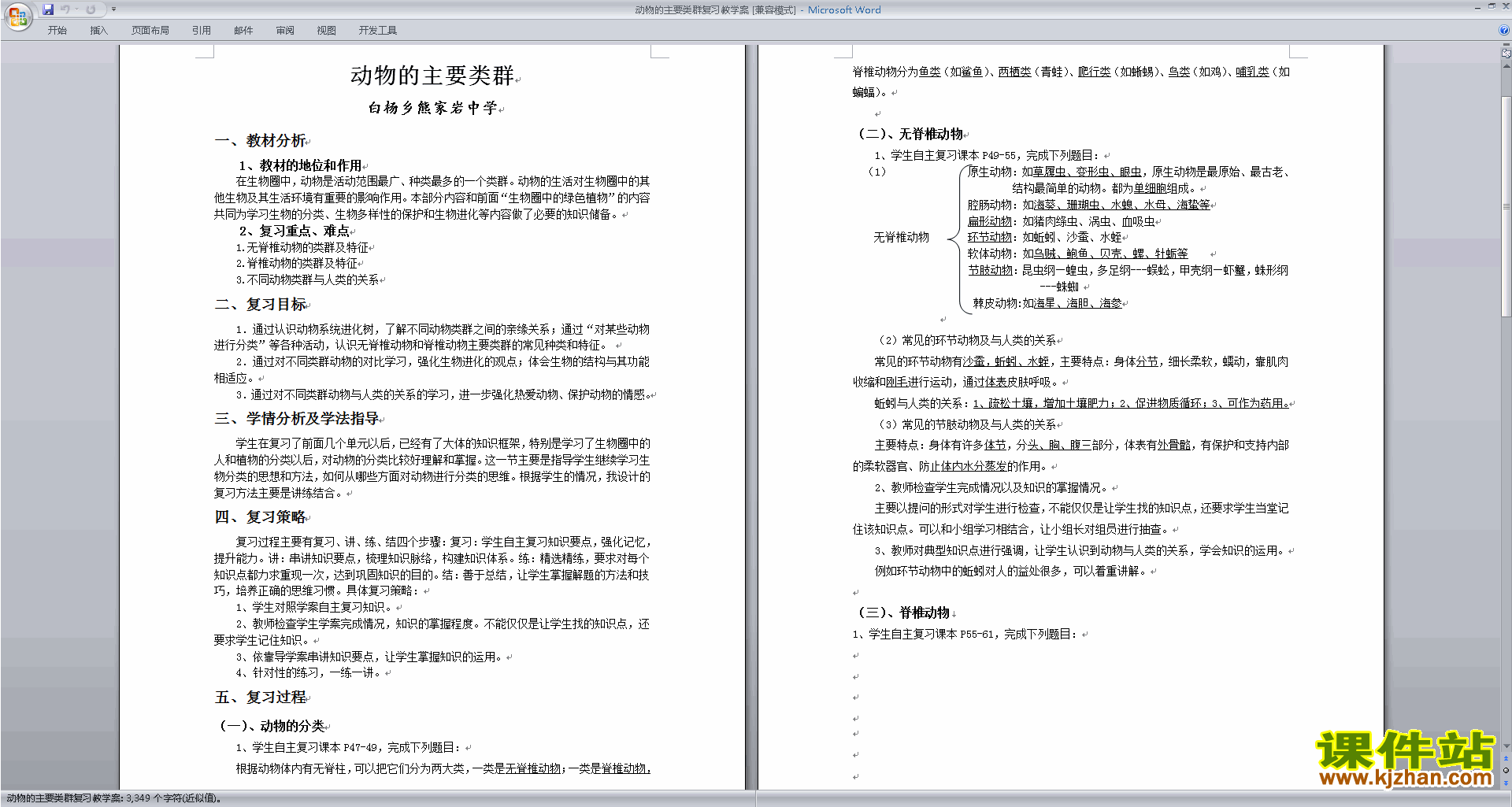
Task: Click the heading 一、教材分析
Action: (261, 141)
